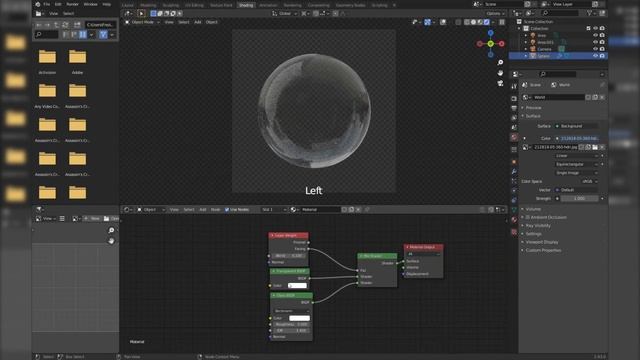Viewport: 640px width, 360px height.
Task: Expand the Ray Visibility panel
Action: tap(538, 225)
